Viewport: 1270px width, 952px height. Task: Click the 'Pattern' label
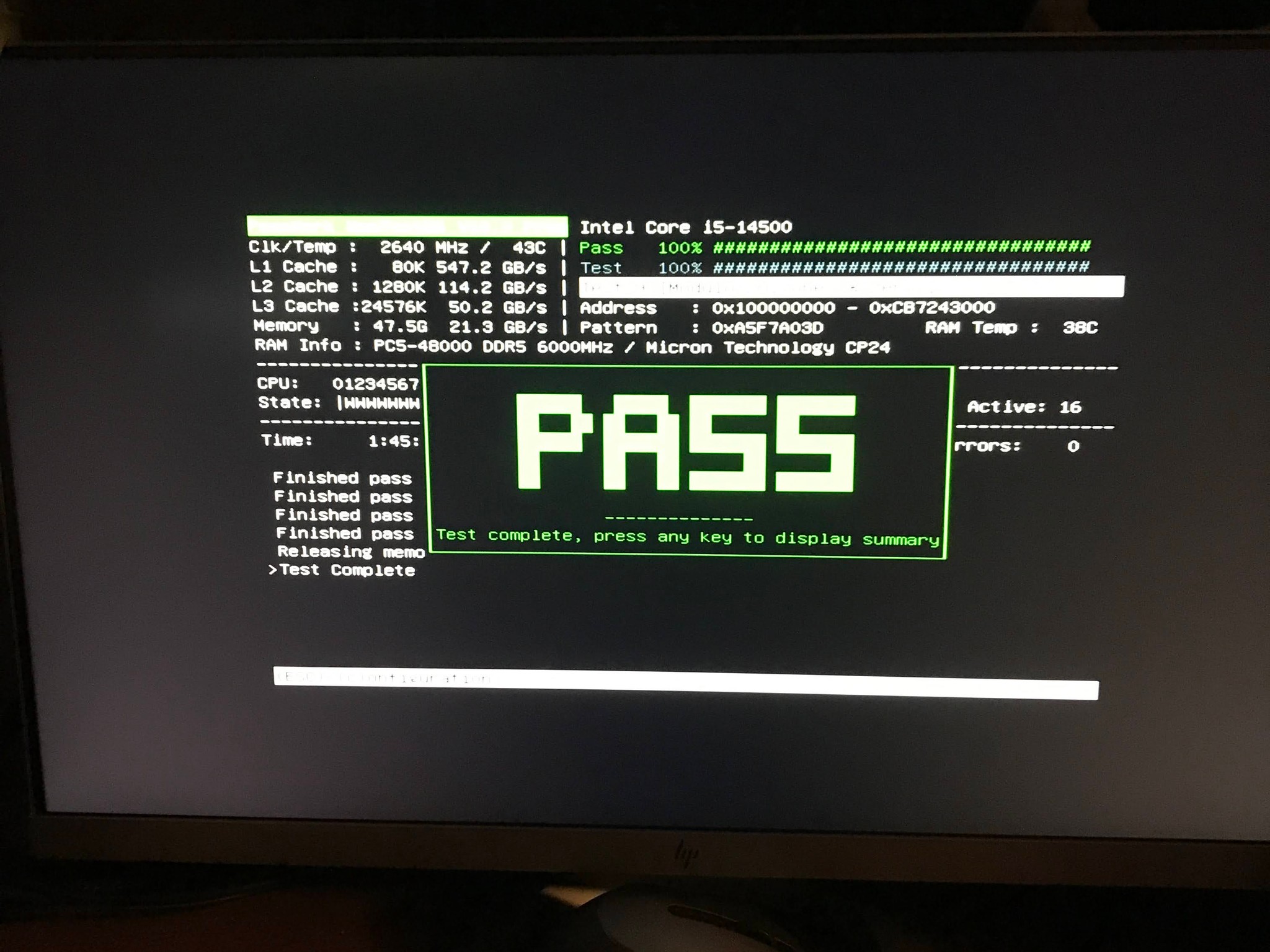point(618,327)
